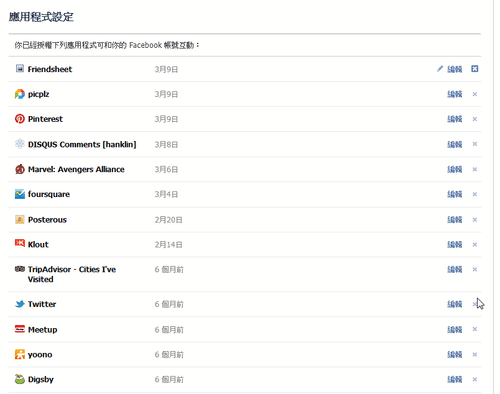
Task: Open the edit link for Pinterest
Action: (455, 119)
